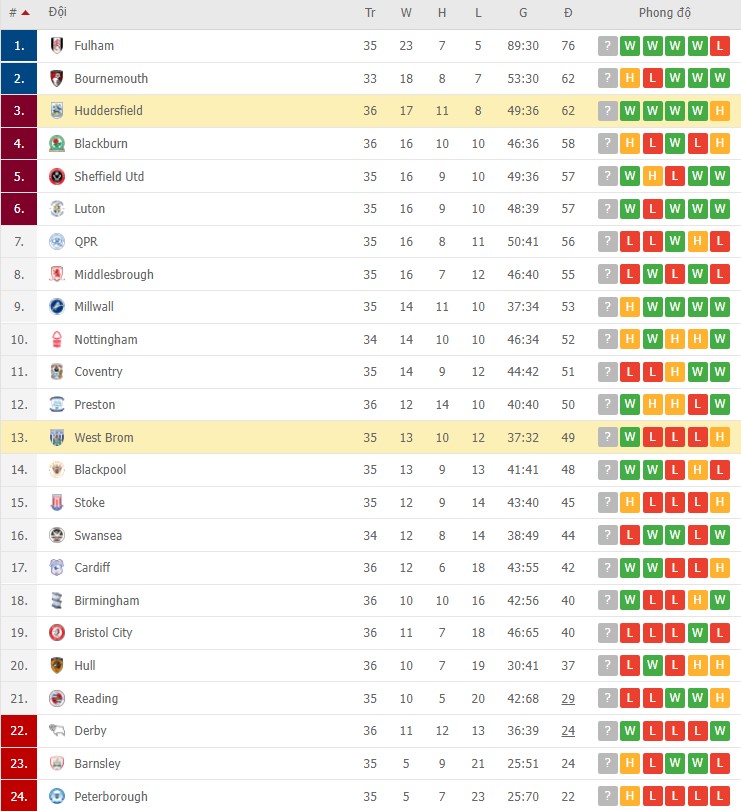
Task: Click the Peterborough club crest icon
Action: tap(57, 797)
